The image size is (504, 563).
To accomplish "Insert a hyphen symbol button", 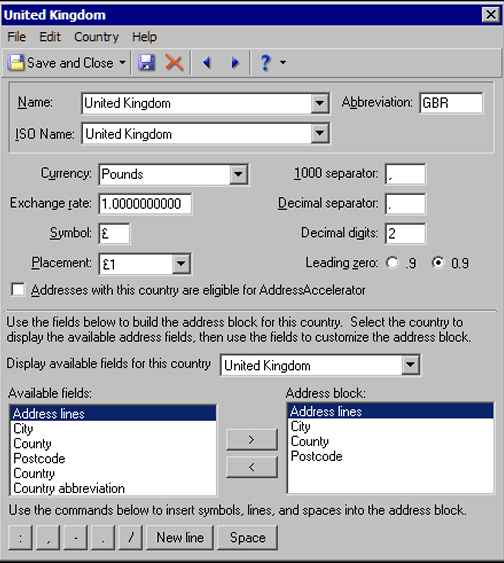I will [75, 538].
